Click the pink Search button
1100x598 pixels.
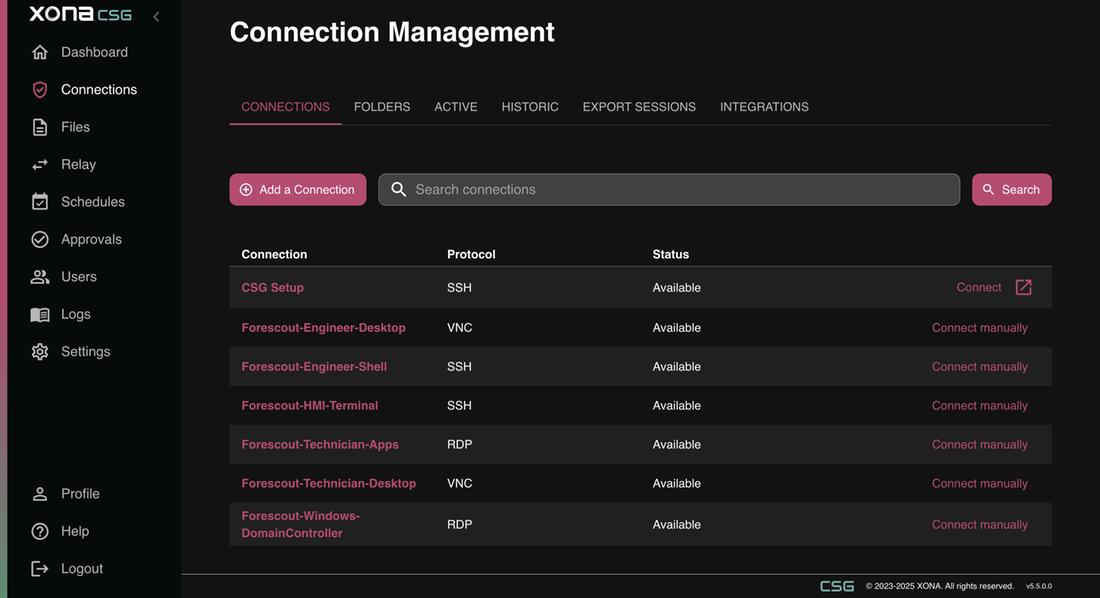pyautogui.click(x=1011, y=190)
